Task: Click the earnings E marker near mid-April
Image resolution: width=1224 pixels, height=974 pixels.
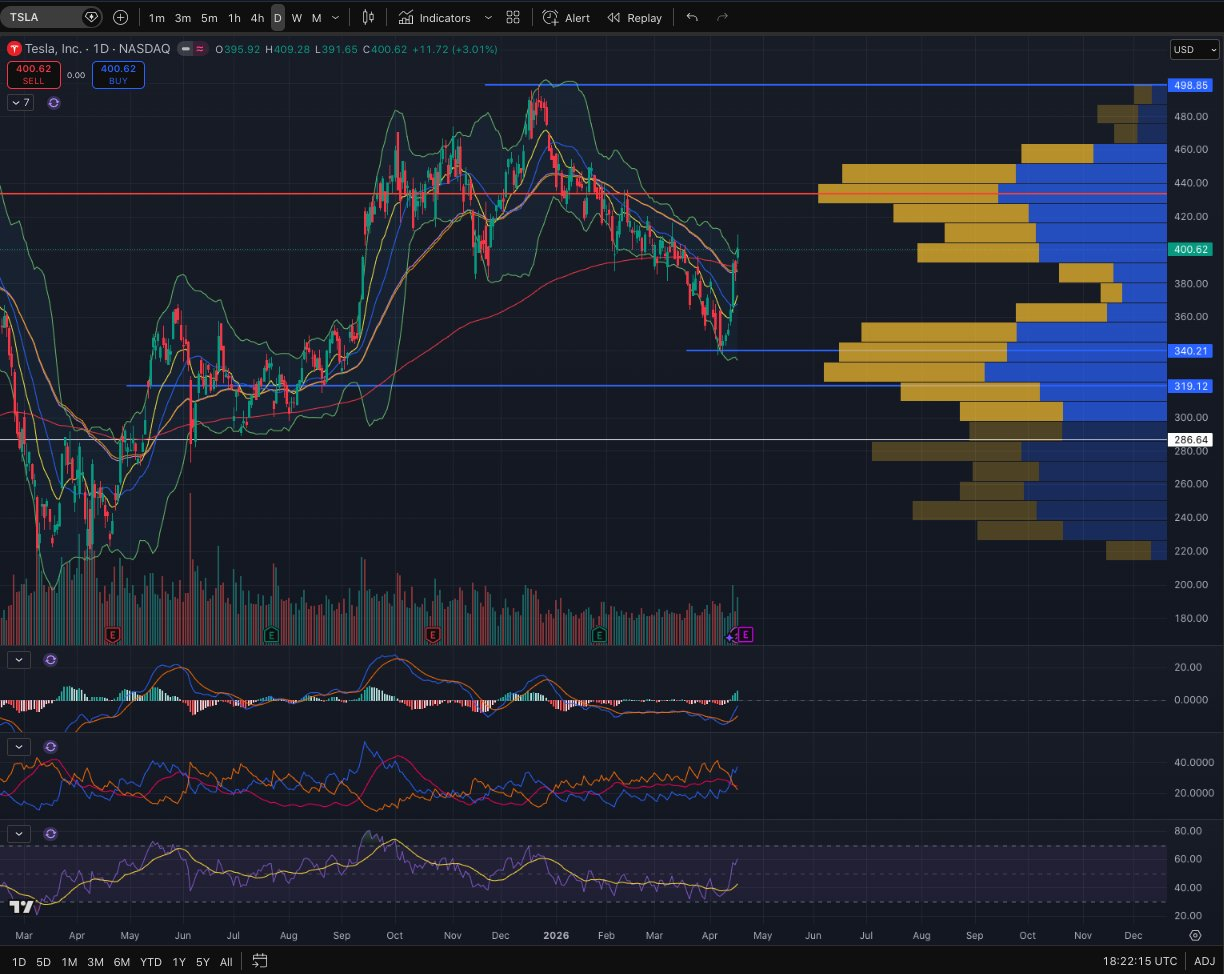Action: (x=746, y=634)
